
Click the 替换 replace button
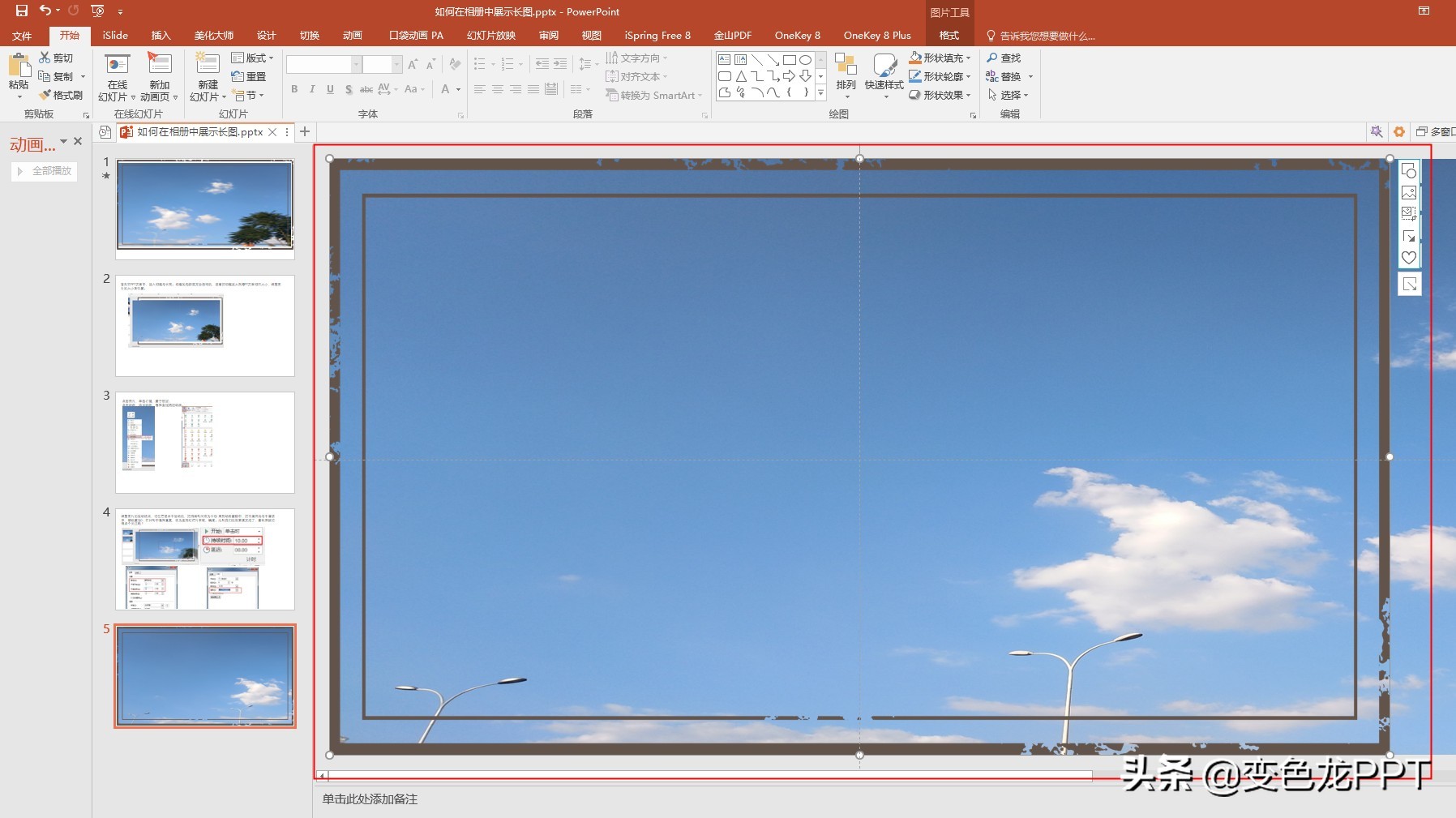[x=1004, y=76]
